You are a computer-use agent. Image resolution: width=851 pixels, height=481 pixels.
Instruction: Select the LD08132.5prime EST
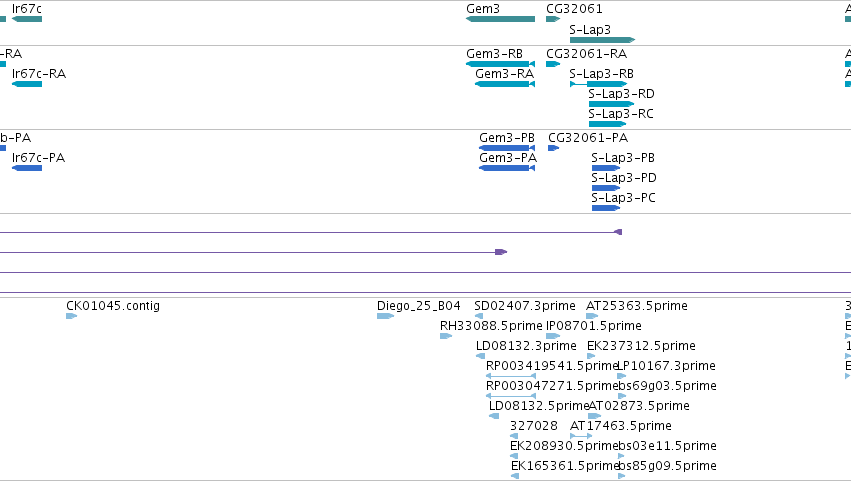(x=494, y=416)
